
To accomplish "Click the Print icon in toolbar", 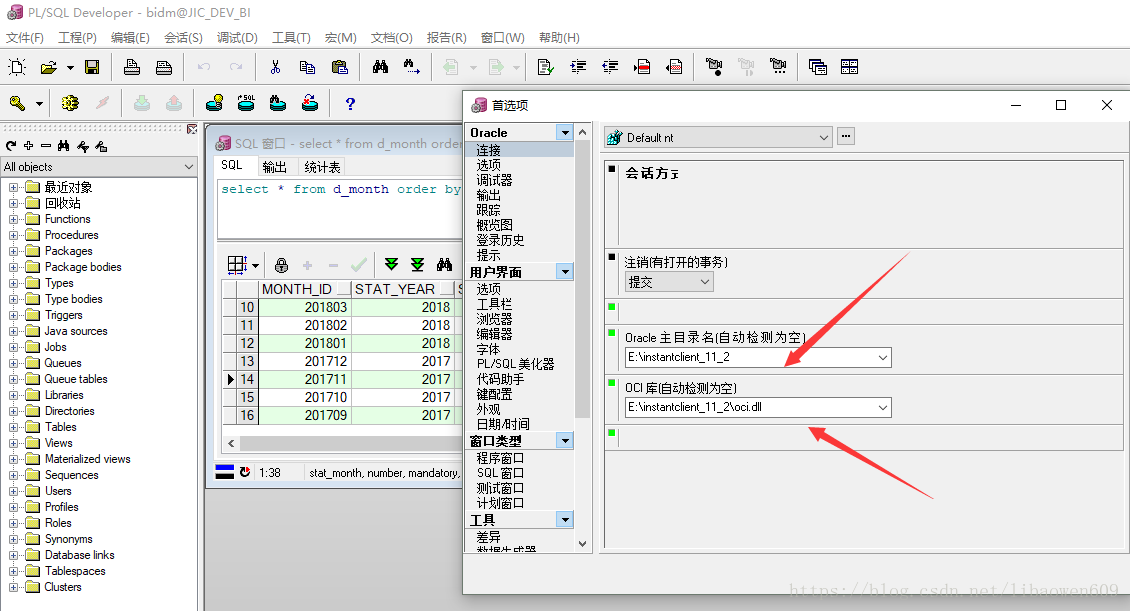I will 132,67.
